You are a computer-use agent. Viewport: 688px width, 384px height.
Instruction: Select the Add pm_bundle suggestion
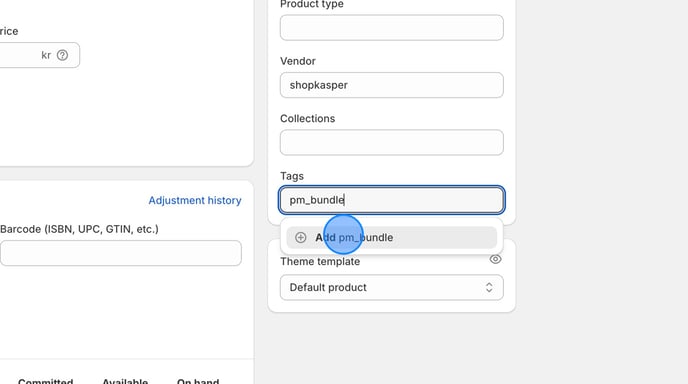coord(391,237)
